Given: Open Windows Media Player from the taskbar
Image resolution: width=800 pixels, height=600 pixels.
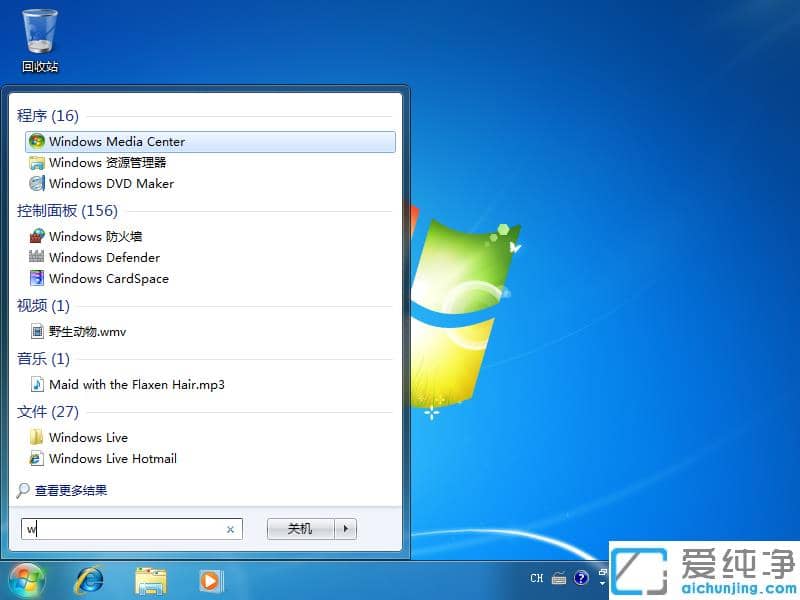Looking at the screenshot, I should (x=209, y=580).
